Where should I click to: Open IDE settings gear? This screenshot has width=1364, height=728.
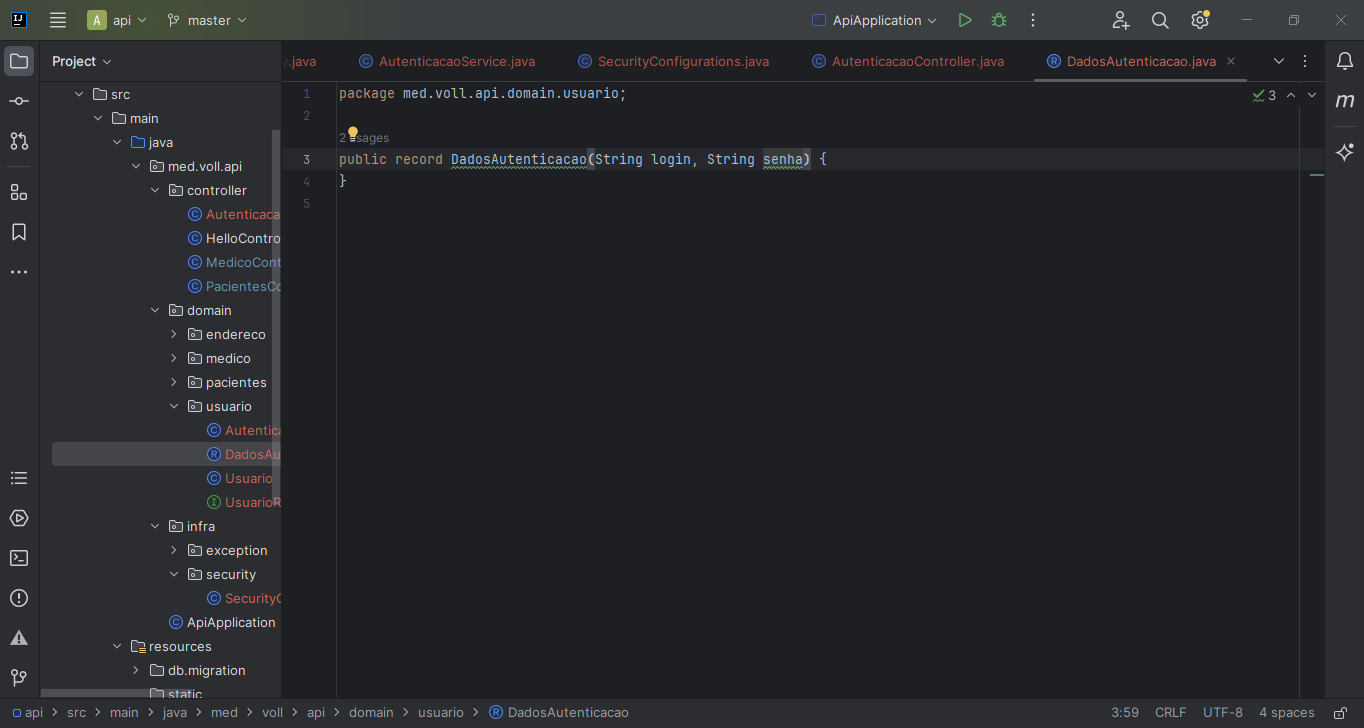[1200, 20]
